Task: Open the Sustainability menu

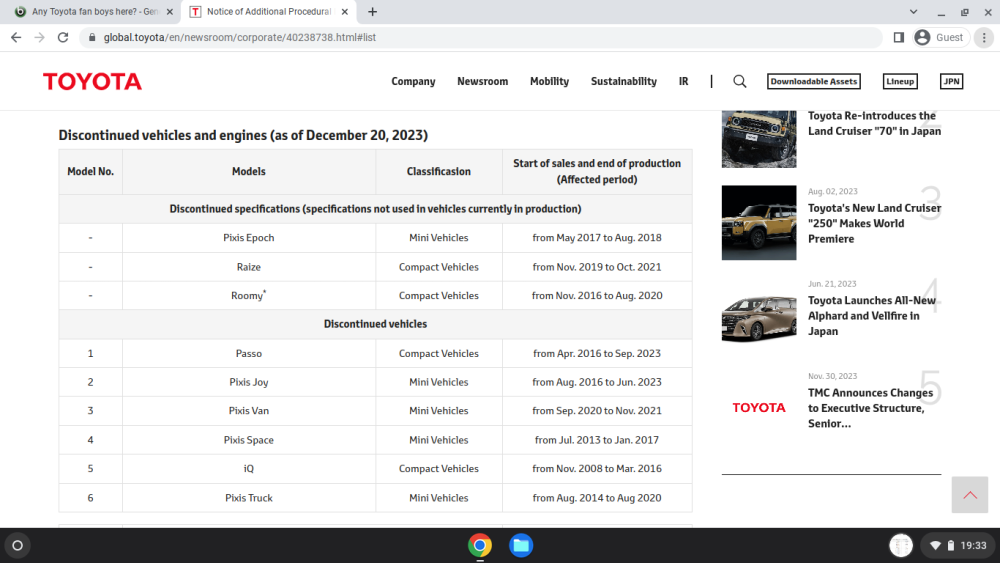Action: coord(624,81)
